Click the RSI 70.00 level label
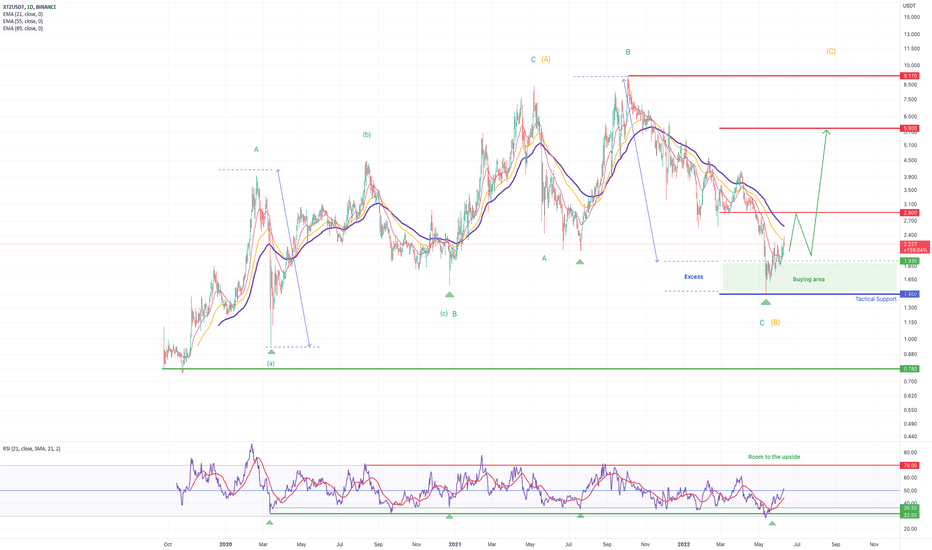Image resolution: width=932 pixels, height=550 pixels. [910, 466]
